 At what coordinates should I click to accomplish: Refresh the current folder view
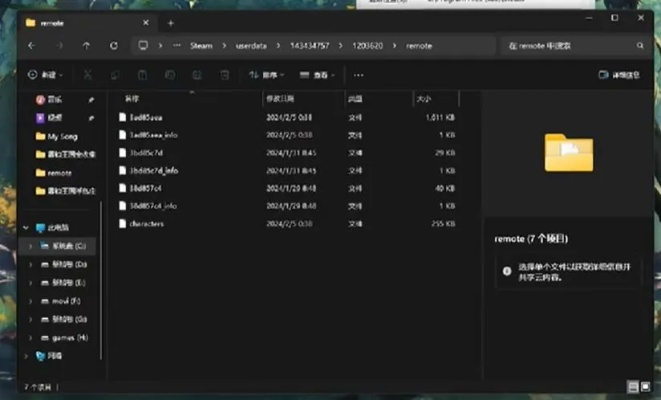point(114,46)
